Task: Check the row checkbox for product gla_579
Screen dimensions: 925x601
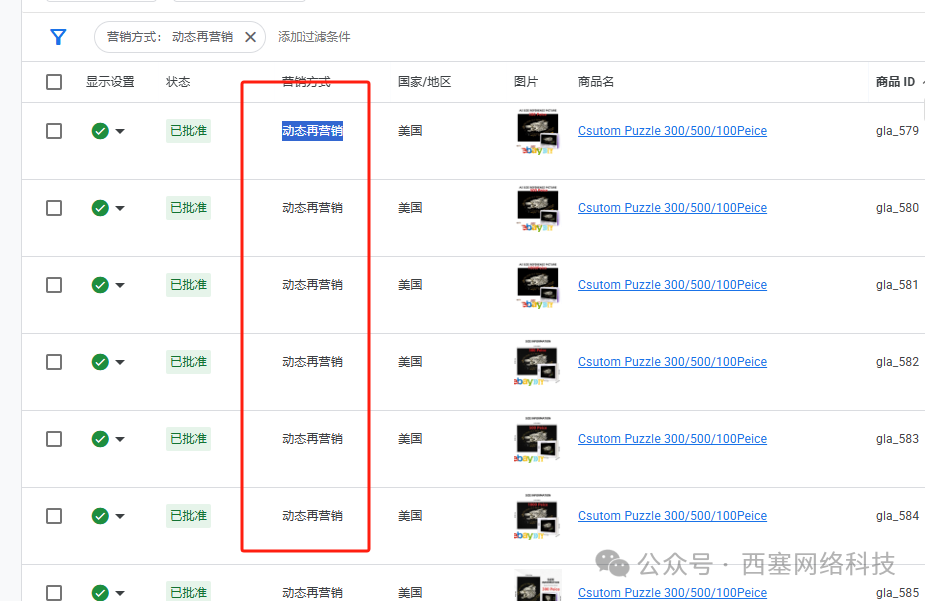Action: coord(54,131)
